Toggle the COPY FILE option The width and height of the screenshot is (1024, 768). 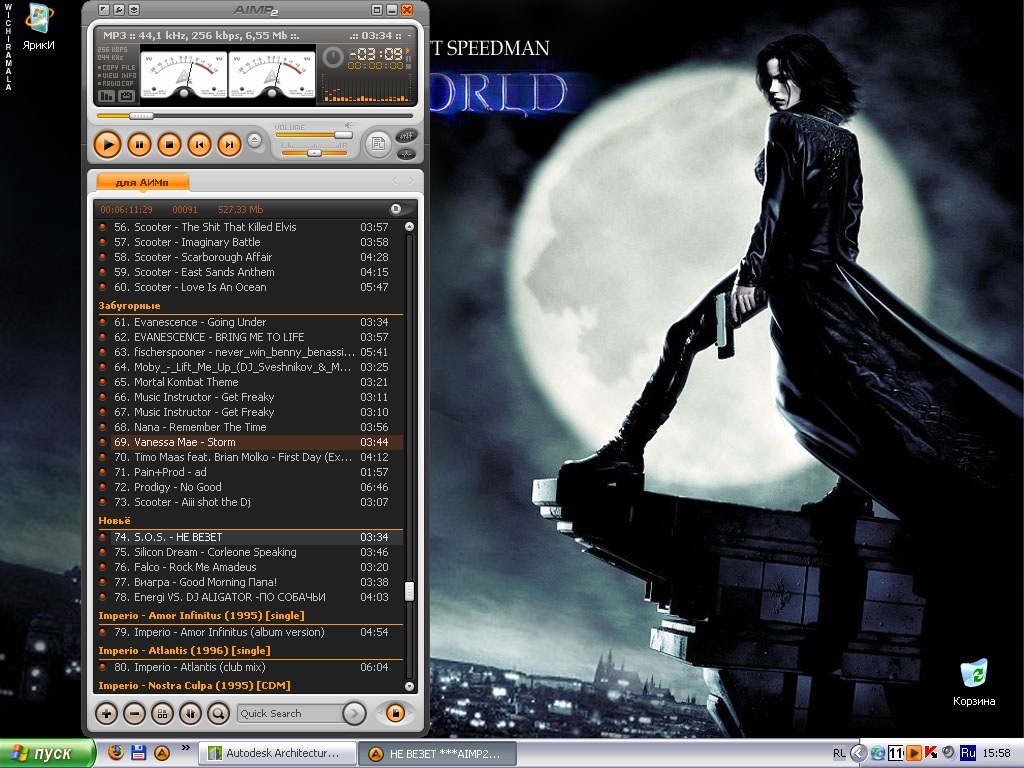(x=117, y=66)
